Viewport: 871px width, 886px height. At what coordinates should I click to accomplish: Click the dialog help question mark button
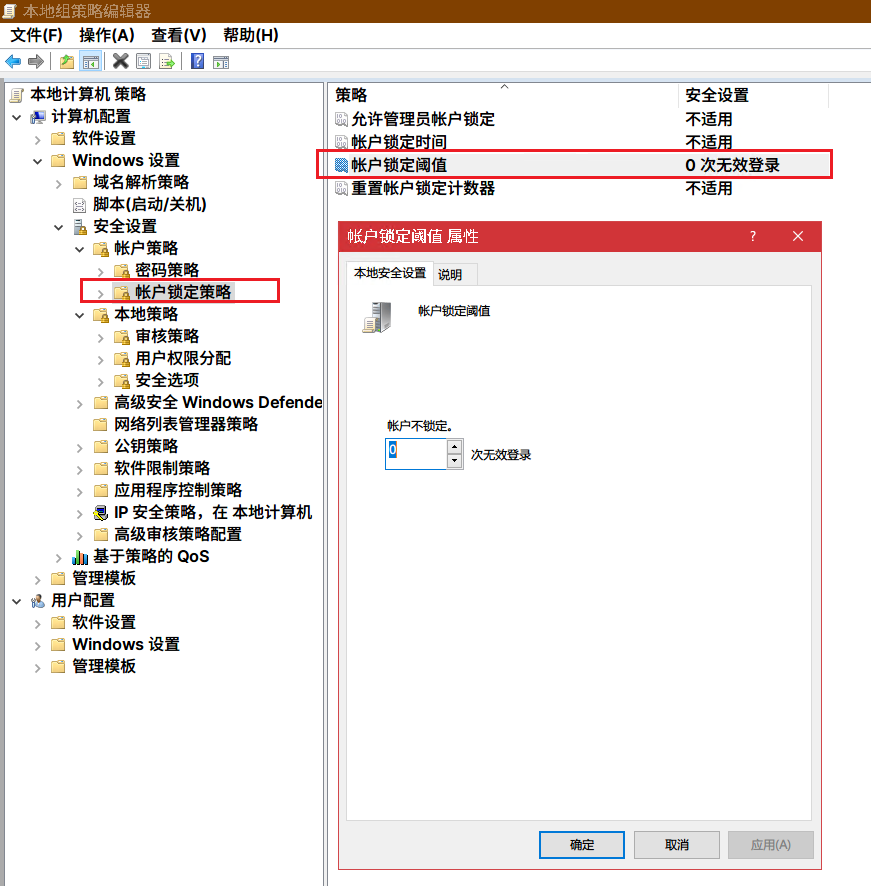coord(752,236)
